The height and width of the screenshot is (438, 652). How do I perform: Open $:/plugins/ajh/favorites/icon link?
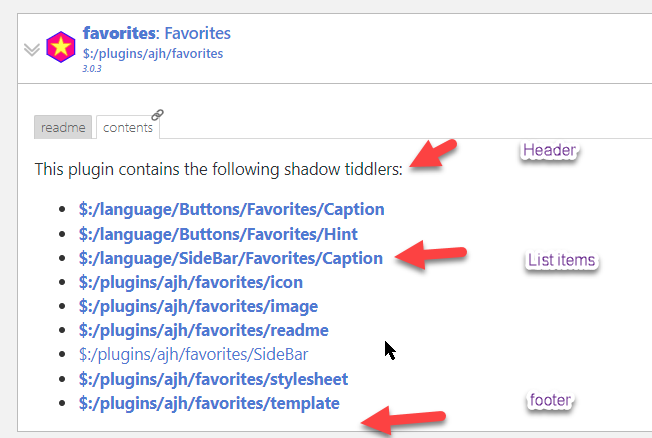190,282
